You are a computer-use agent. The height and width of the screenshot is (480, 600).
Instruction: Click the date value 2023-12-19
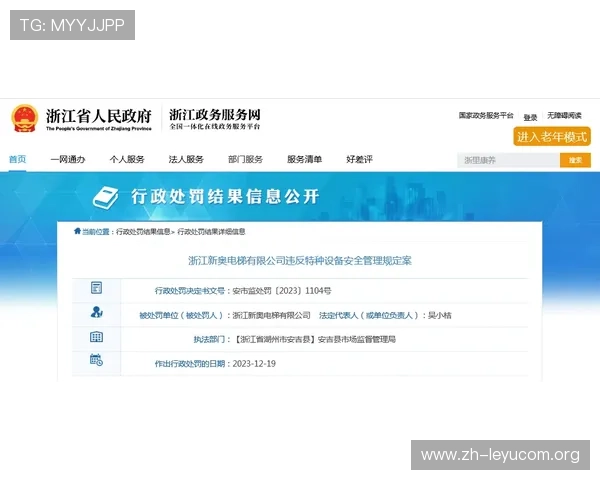254,364
